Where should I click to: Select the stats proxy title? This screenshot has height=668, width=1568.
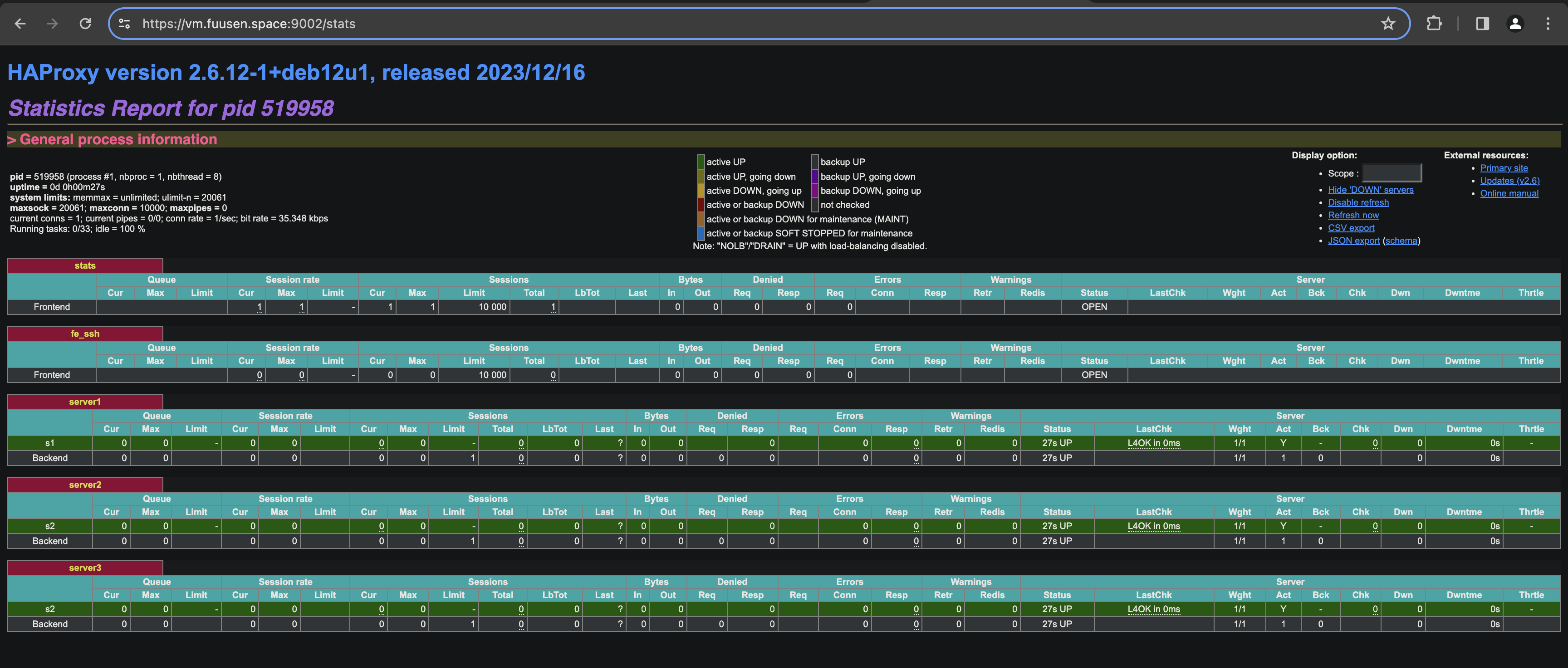tap(84, 265)
